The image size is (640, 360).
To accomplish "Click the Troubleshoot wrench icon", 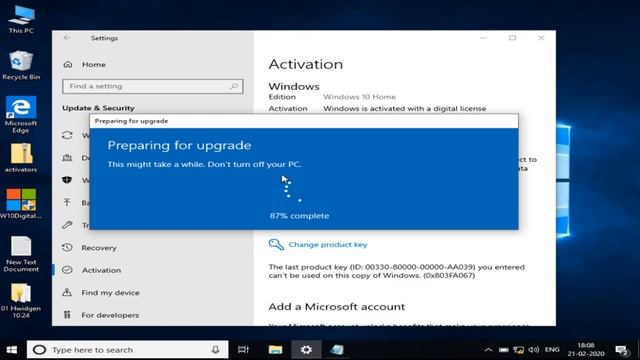I will pos(67,225).
